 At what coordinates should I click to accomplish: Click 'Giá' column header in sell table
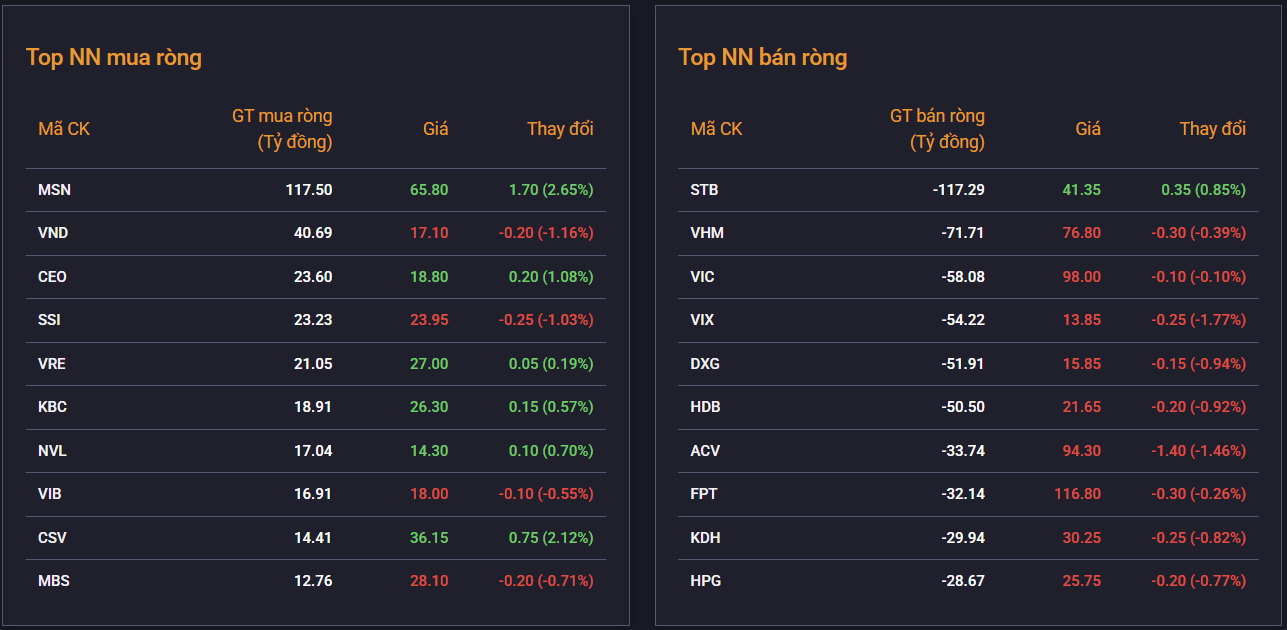click(1088, 129)
